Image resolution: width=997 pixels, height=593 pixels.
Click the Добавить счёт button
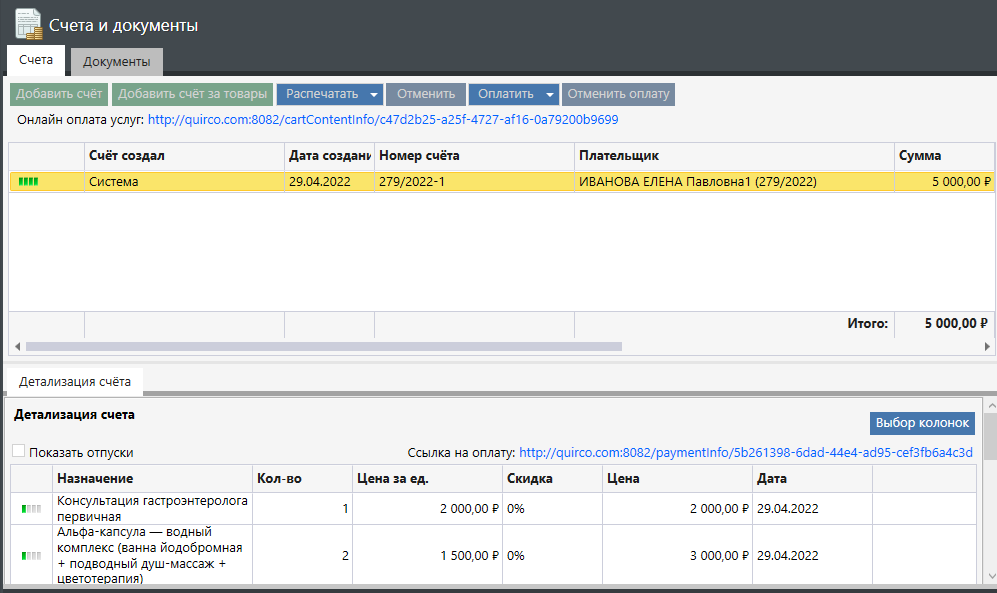[59, 94]
